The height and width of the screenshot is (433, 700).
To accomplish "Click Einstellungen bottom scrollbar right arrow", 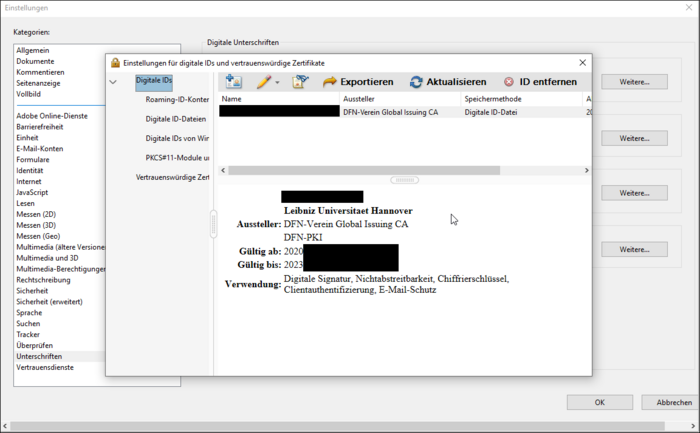I will tap(693, 426).
